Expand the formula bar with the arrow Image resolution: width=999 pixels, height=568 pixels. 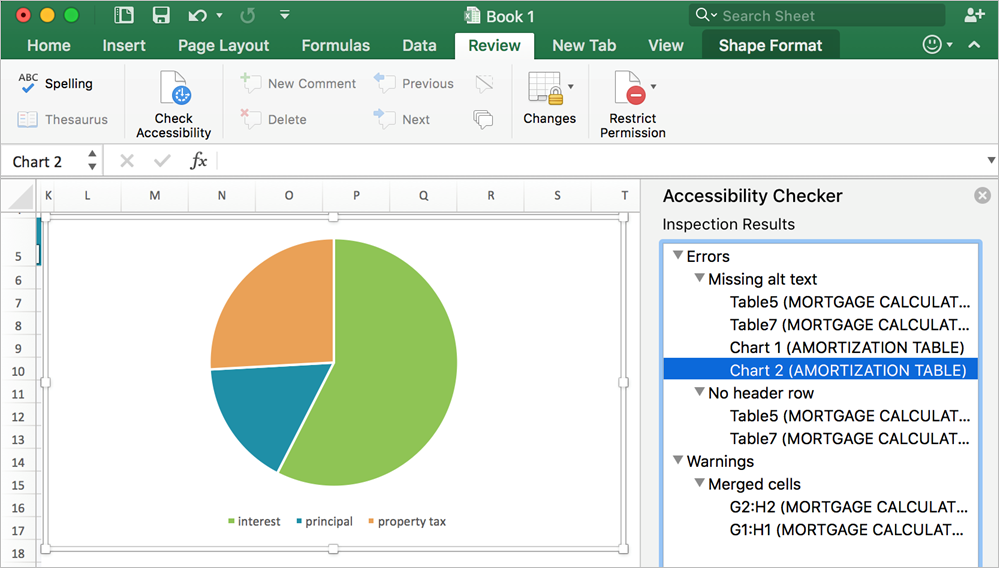pos(991,160)
